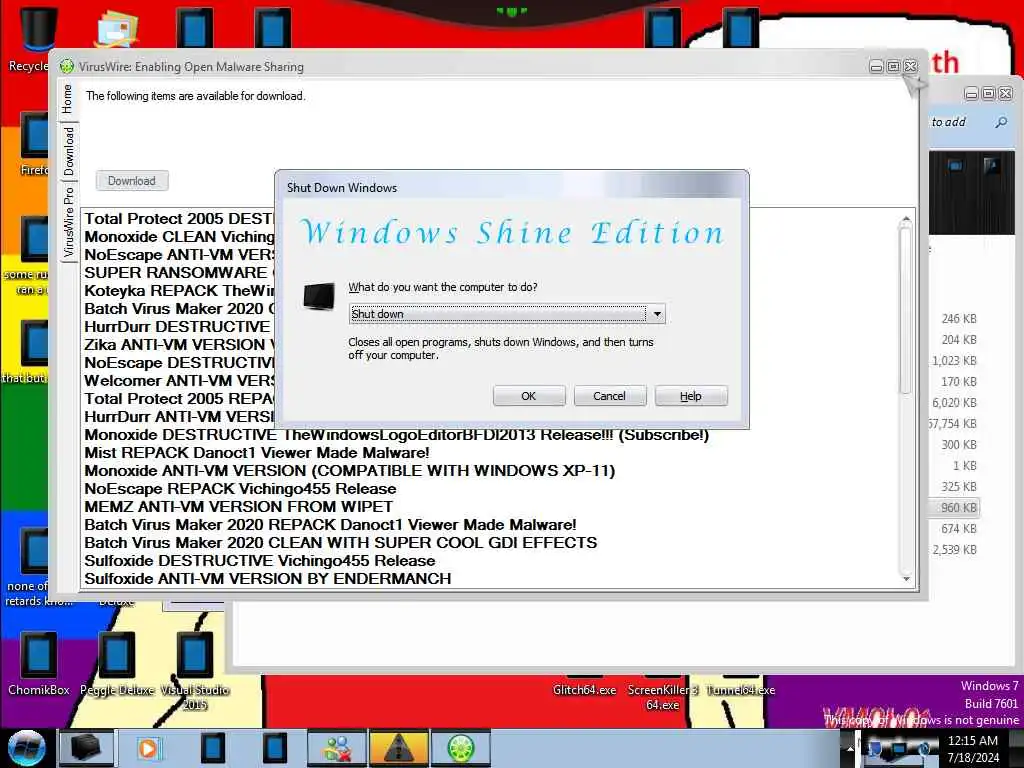Select Glitch64.exe on the desktop
1024x768 pixels.
tap(584, 690)
